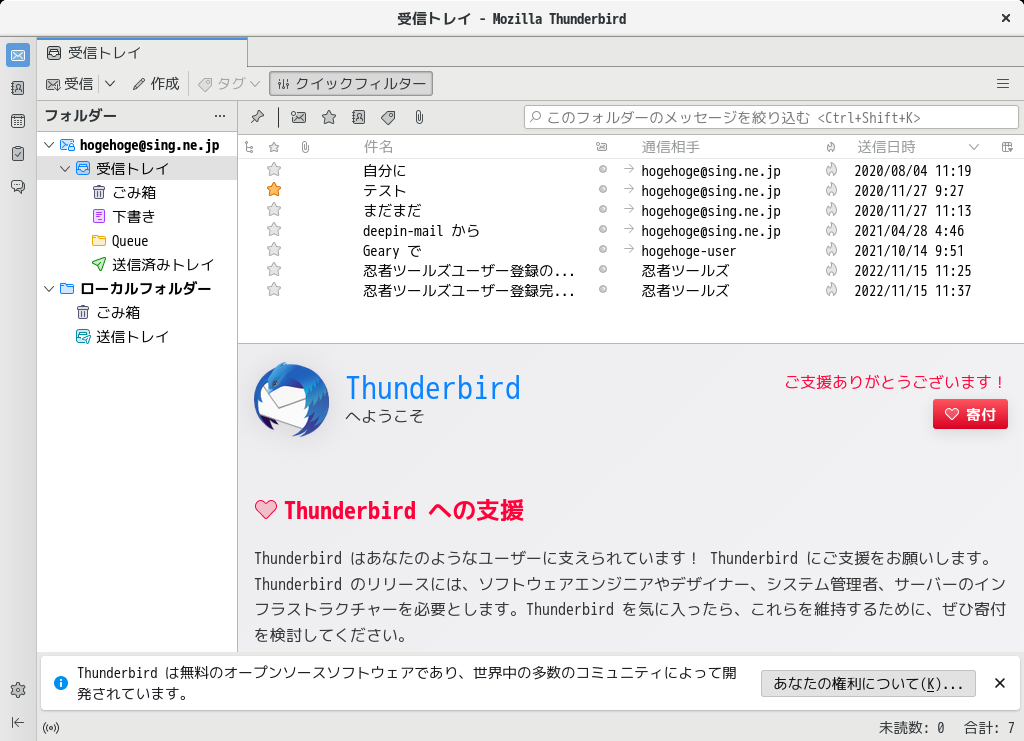Toggle the Quick Filter bar button
Viewport: 1024px width, 741px height.
pyautogui.click(x=351, y=84)
